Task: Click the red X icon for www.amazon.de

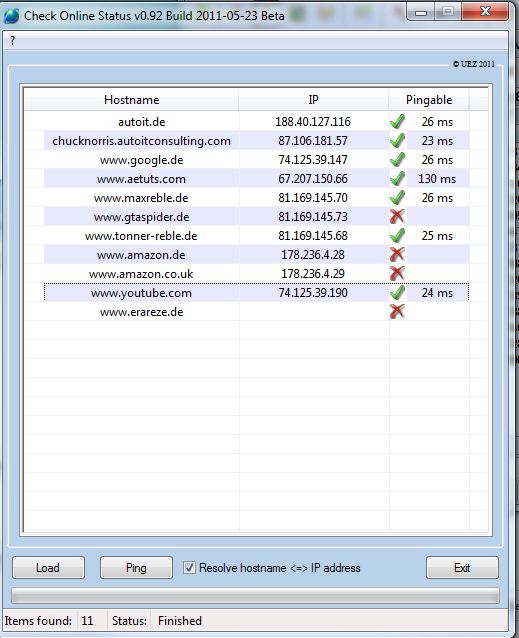Action: point(397,254)
